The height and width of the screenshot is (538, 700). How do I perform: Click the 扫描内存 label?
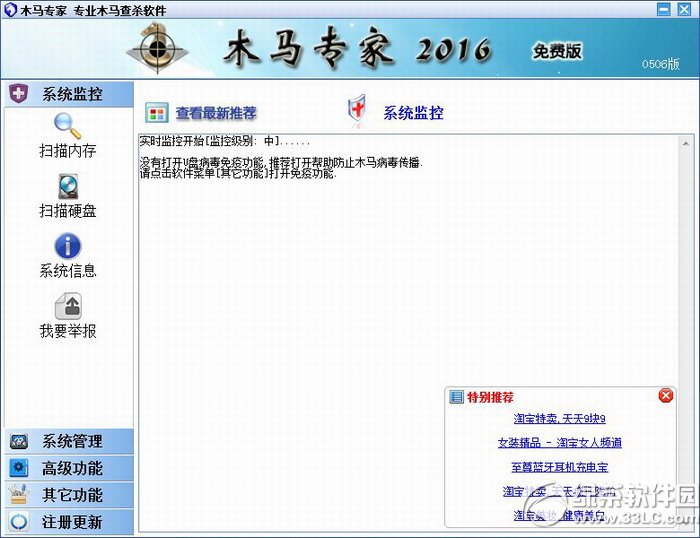[x=68, y=151]
